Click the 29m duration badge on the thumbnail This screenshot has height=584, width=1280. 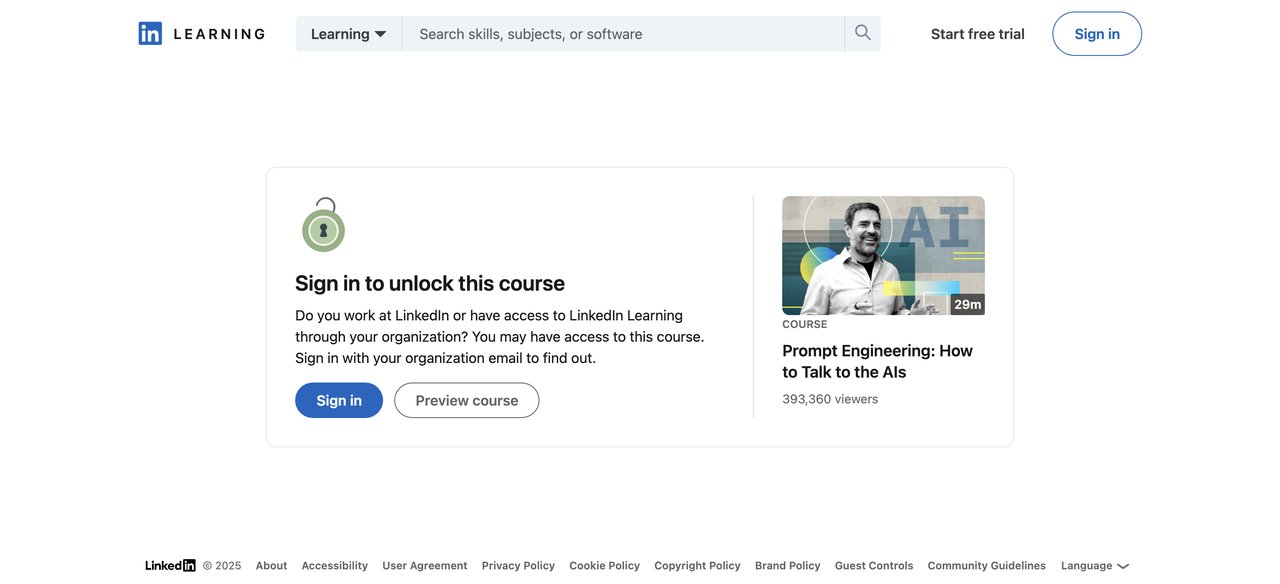tap(967, 304)
